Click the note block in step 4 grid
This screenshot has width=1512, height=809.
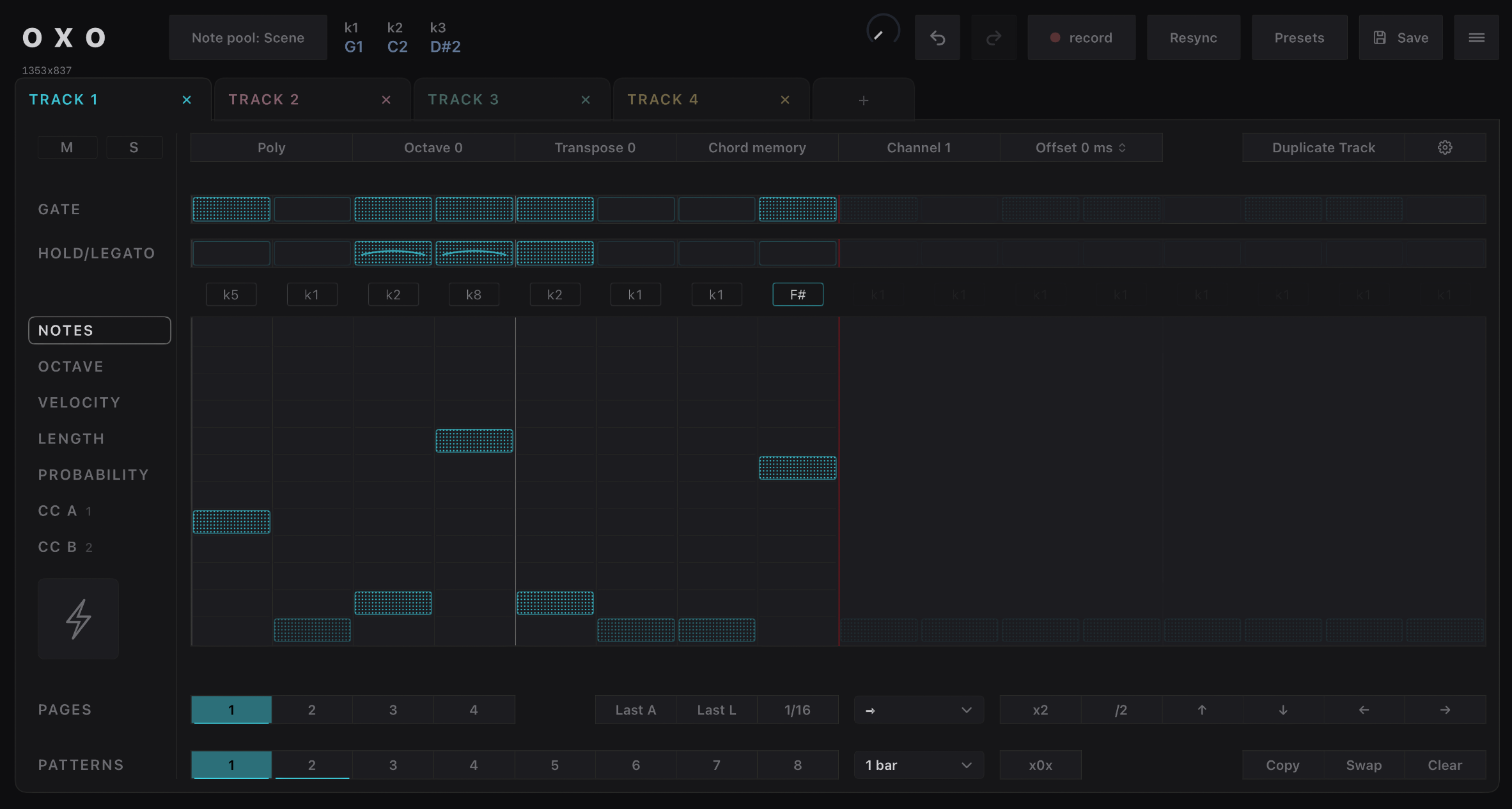pyautogui.click(x=474, y=441)
